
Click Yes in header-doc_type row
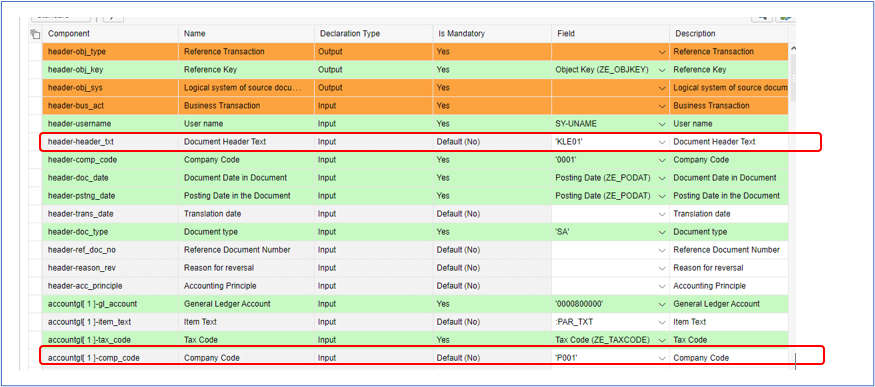492,231
